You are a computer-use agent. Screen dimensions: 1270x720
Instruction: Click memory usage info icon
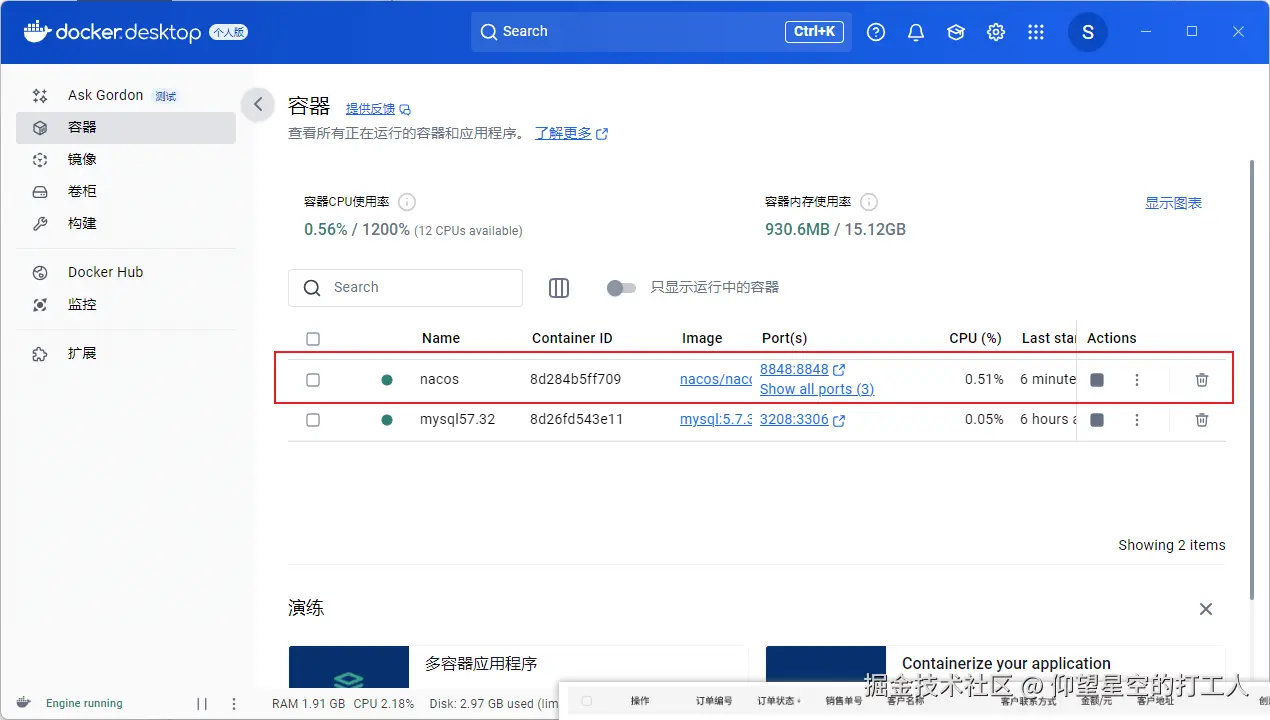(x=869, y=202)
